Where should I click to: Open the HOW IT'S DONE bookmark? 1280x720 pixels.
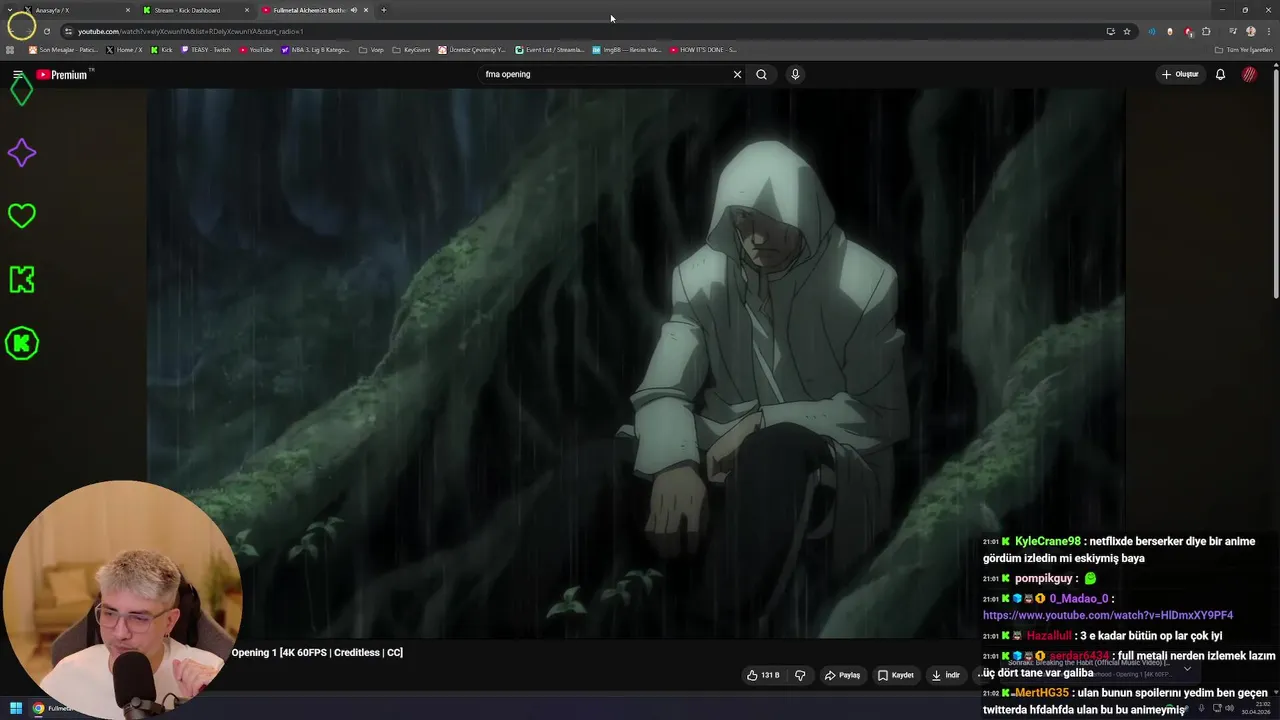tap(704, 49)
